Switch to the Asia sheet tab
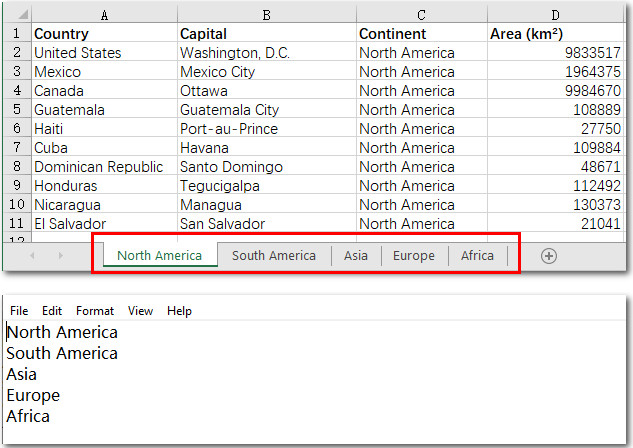 tap(356, 255)
